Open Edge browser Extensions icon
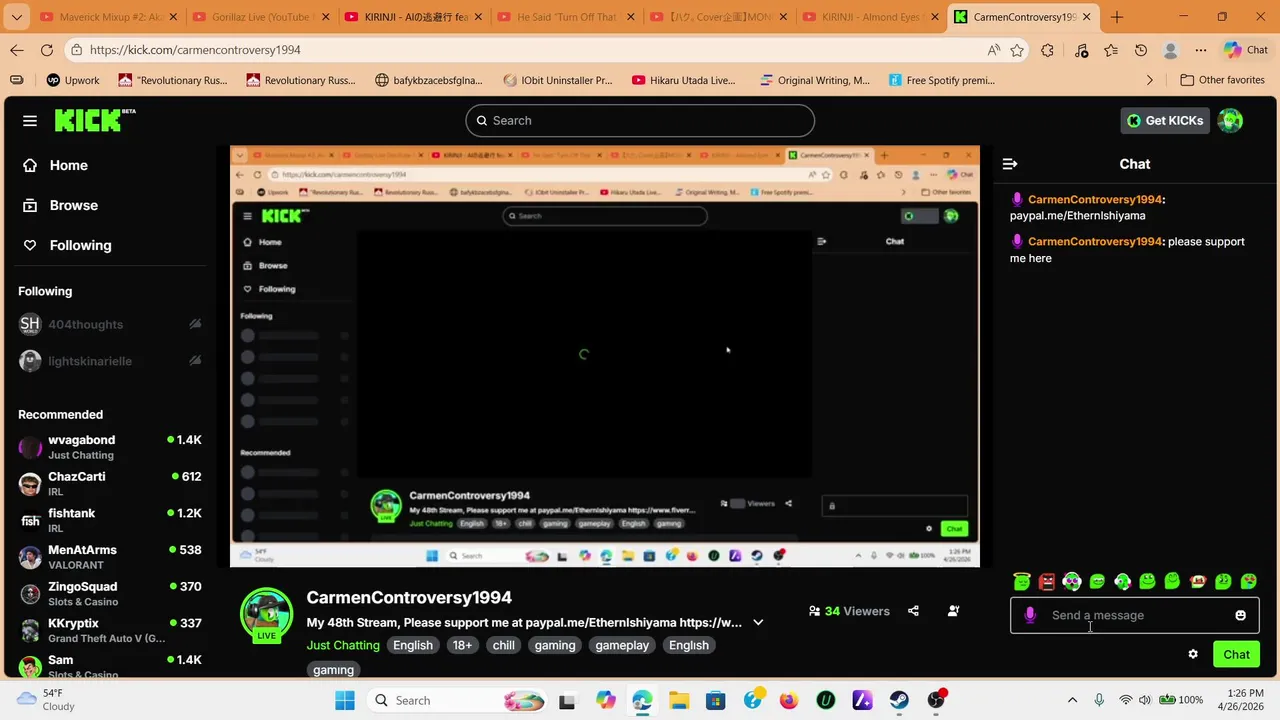This screenshot has height=720, width=1280. point(1047,50)
